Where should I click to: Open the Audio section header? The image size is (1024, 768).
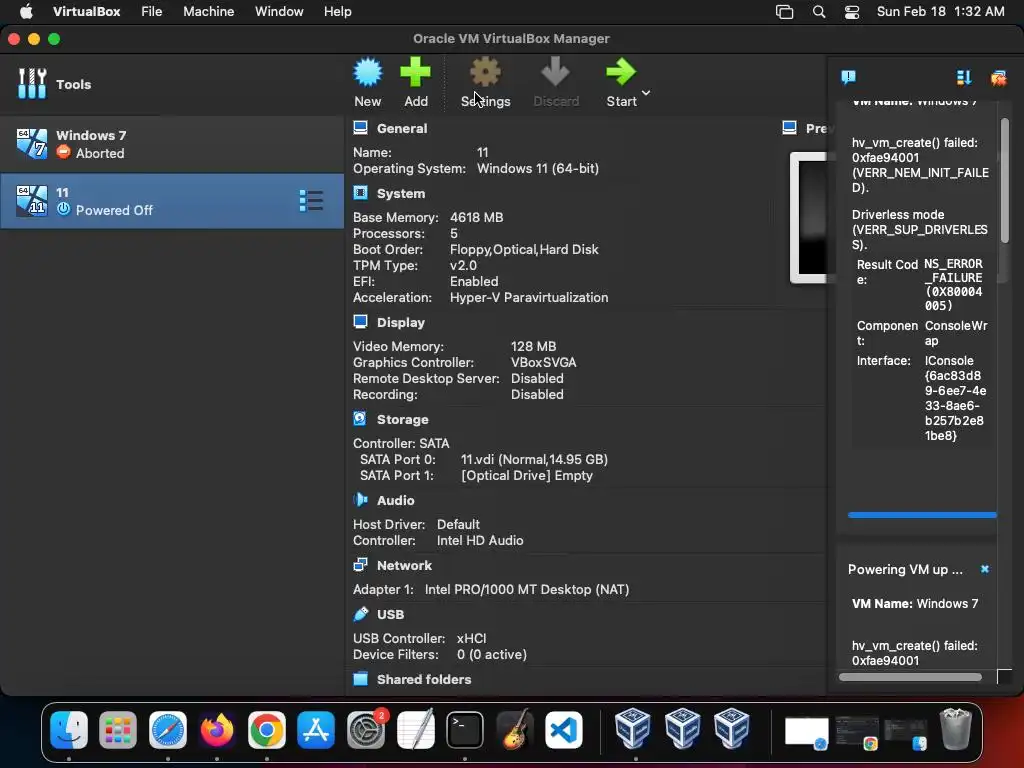click(395, 500)
